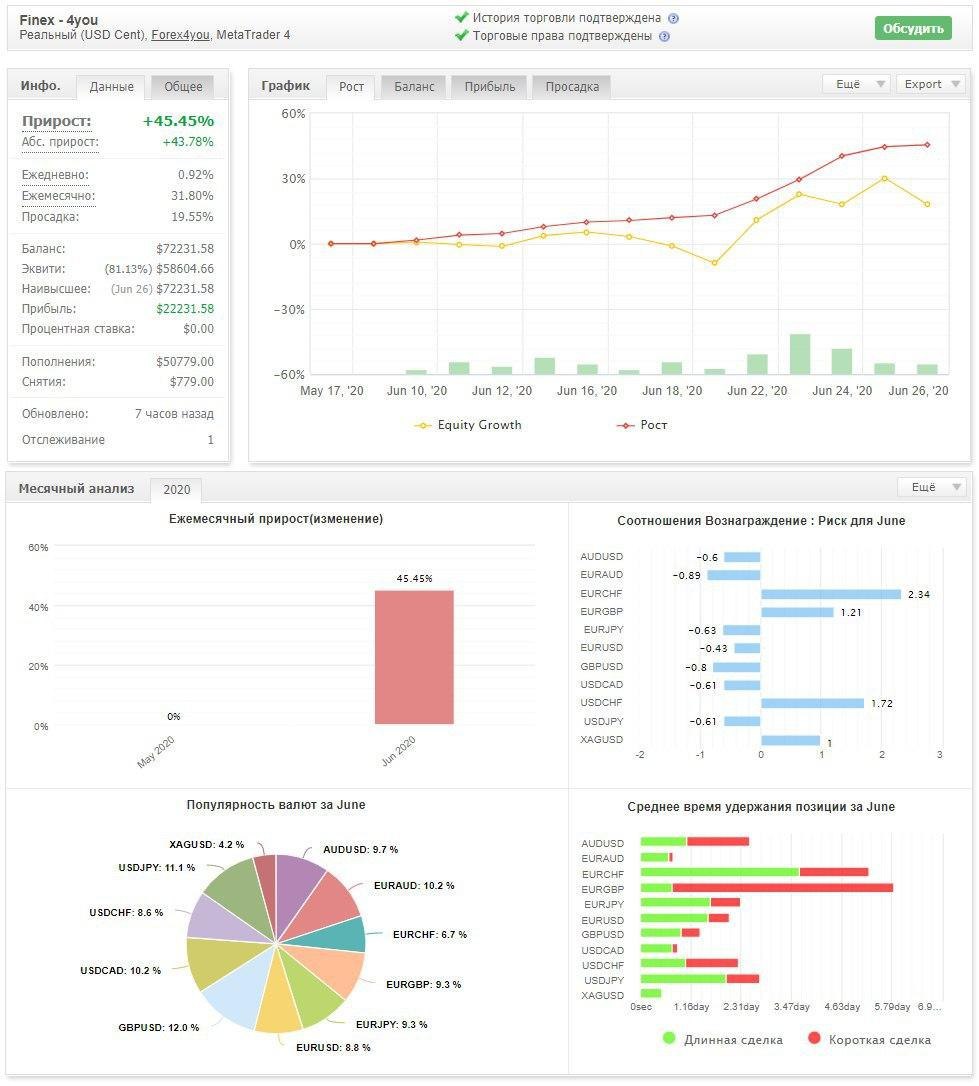Toggle Короткая сделка red legend item
The image size is (979, 1086).
click(x=814, y=1038)
